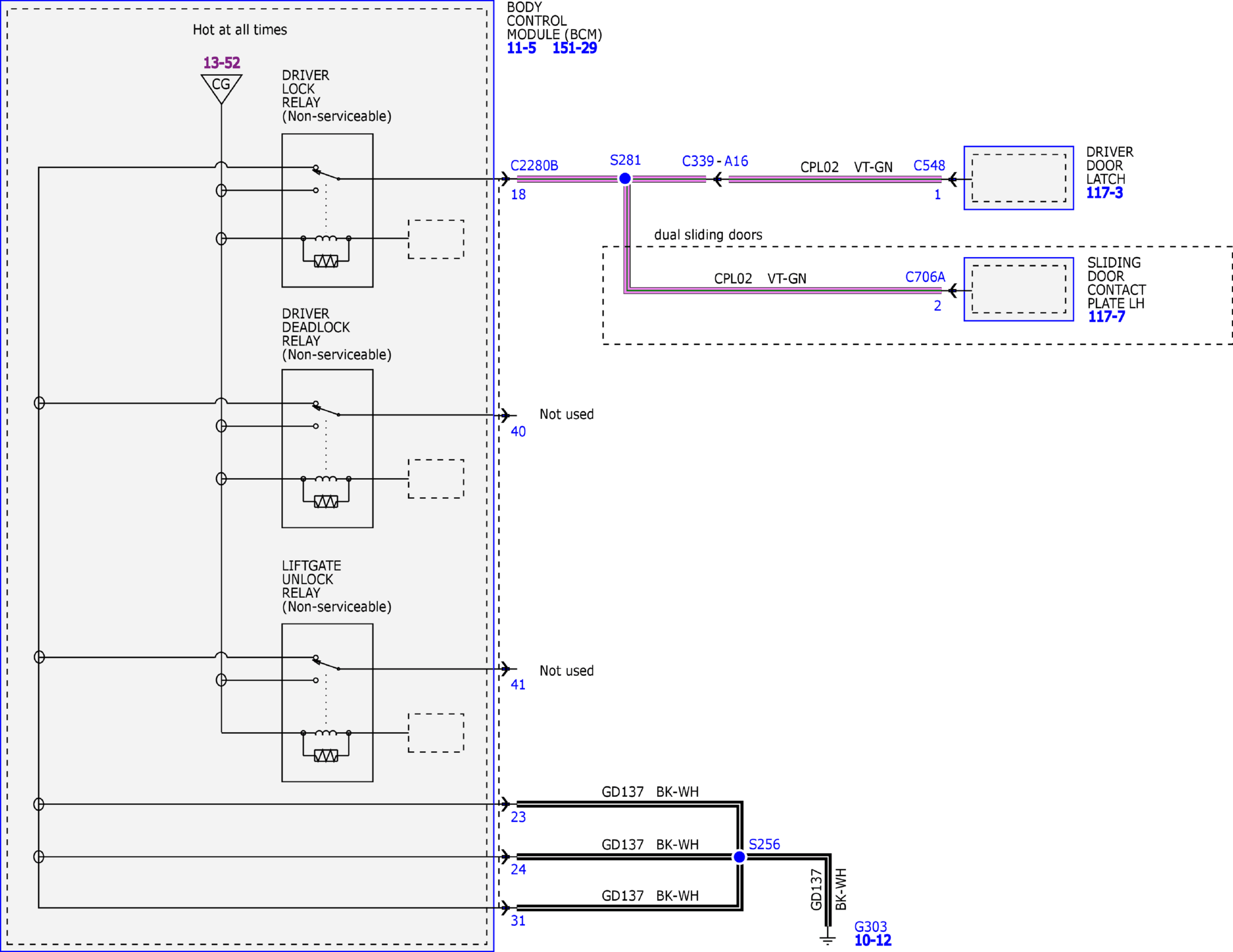Select splice label S256
This screenshot has height=952, width=1233.
click(764, 844)
